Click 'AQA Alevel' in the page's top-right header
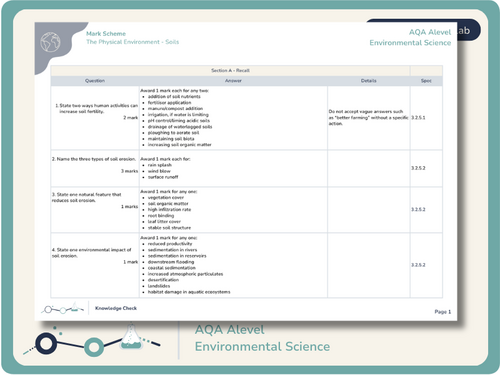The width and height of the screenshot is (500, 375). tap(430, 32)
